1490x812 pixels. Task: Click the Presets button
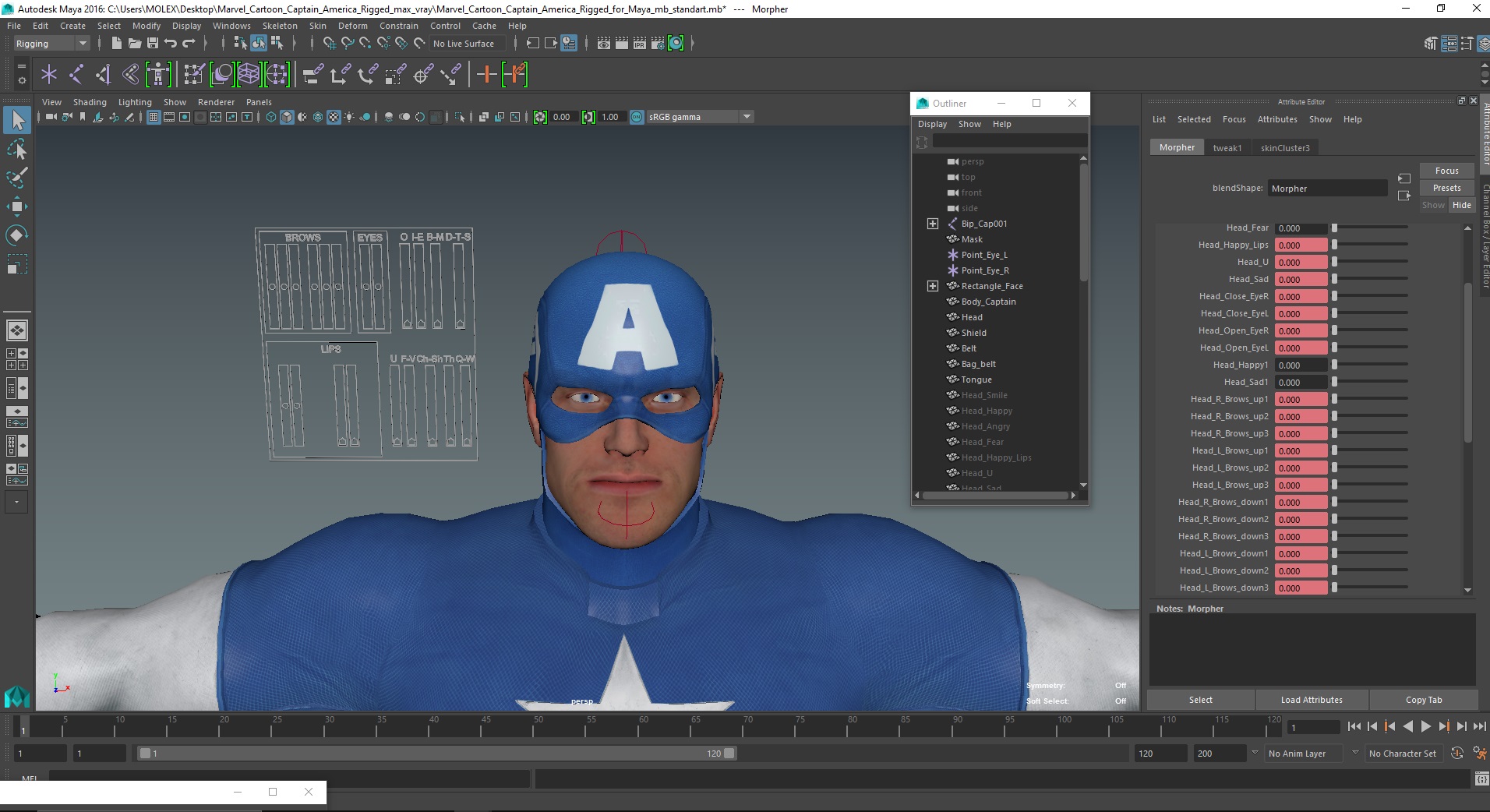(1446, 188)
